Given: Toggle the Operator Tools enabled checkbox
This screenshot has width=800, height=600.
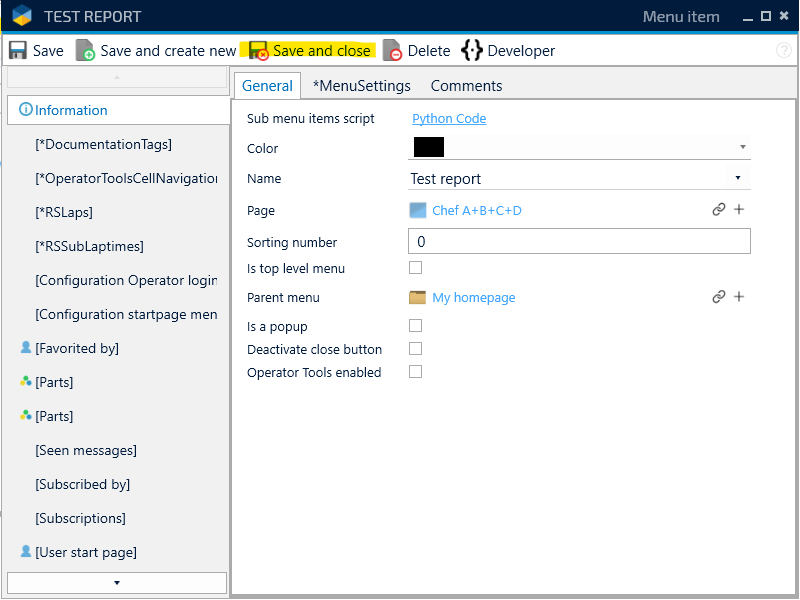Looking at the screenshot, I should click(x=416, y=372).
